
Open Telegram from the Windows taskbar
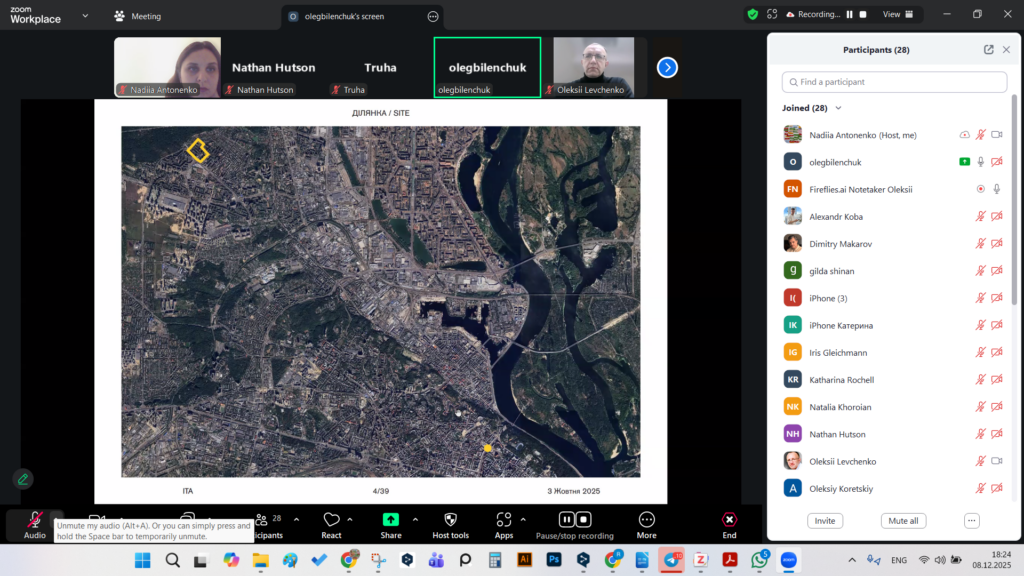click(673, 560)
